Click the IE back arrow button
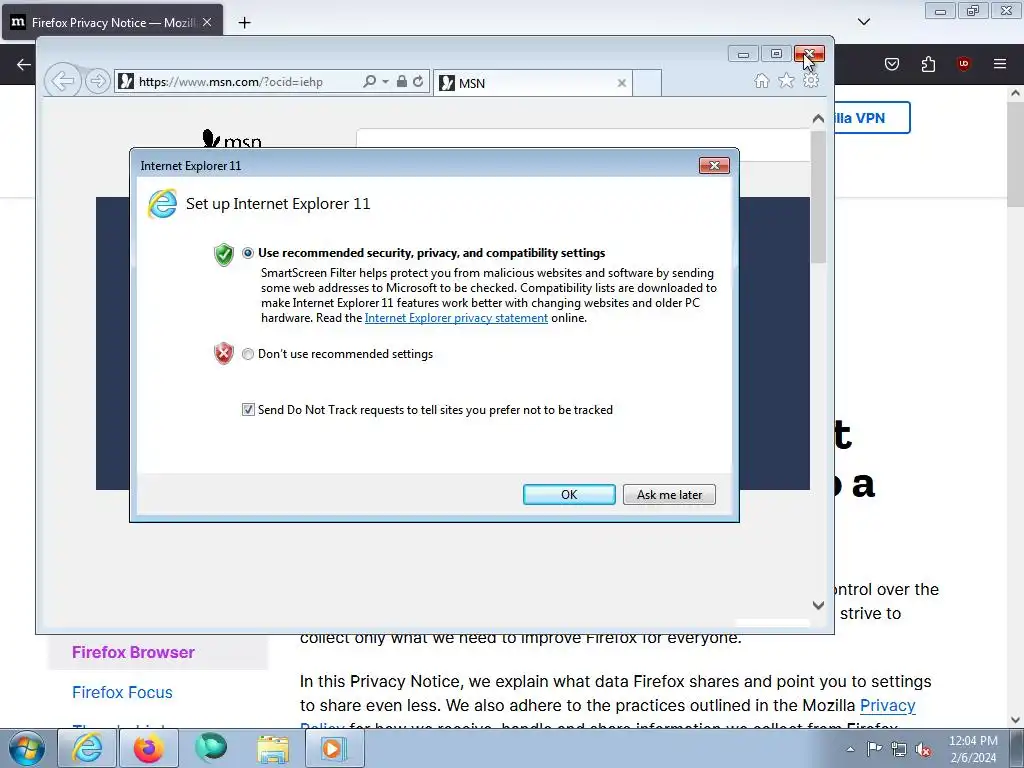This screenshot has width=1024, height=768. coord(63,82)
